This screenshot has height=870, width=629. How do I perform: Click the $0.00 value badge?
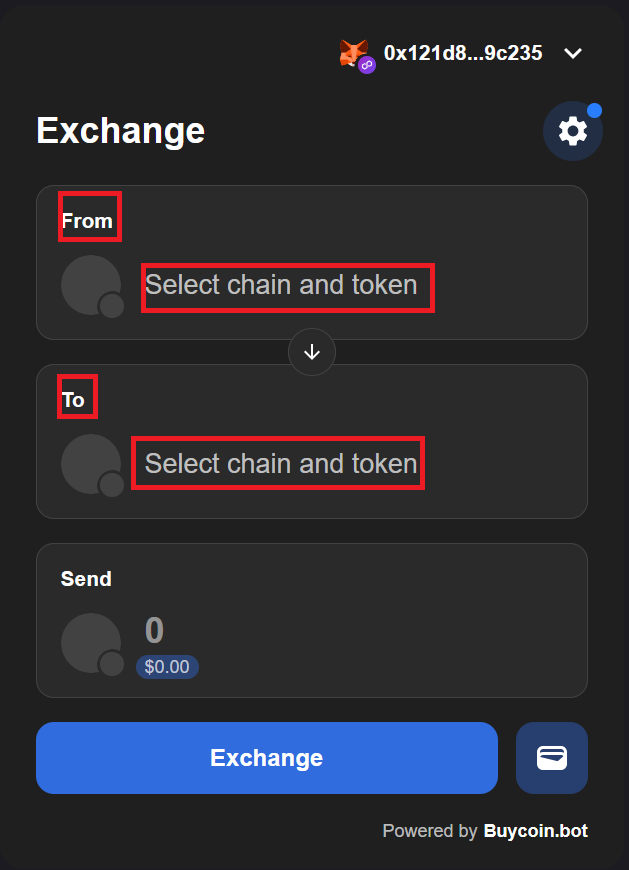(x=167, y=667)
